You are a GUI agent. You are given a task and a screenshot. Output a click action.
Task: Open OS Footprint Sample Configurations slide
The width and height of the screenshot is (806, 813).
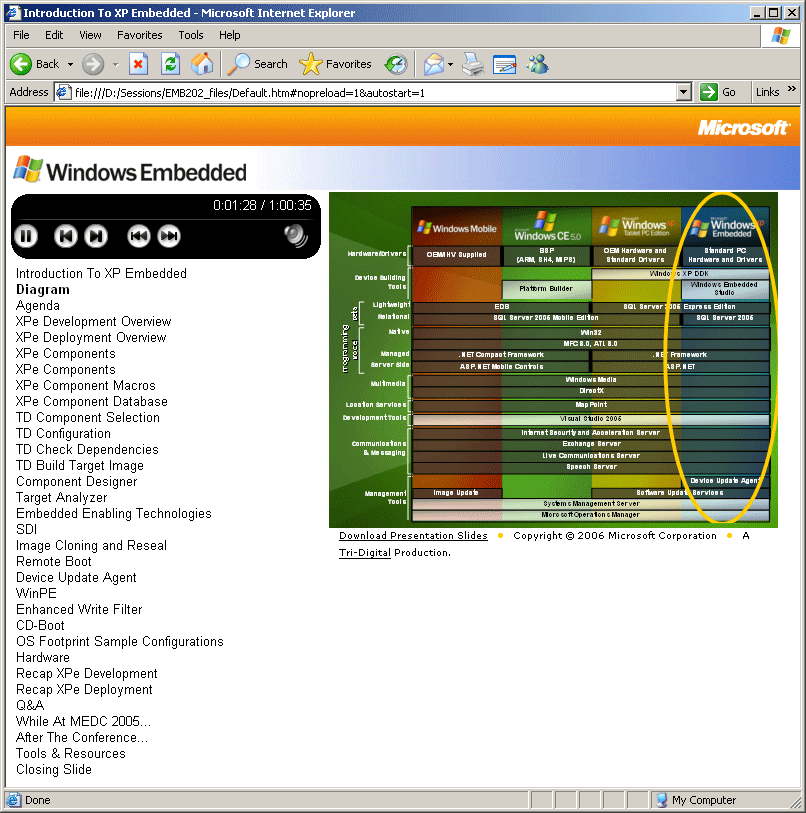(120, 642)
